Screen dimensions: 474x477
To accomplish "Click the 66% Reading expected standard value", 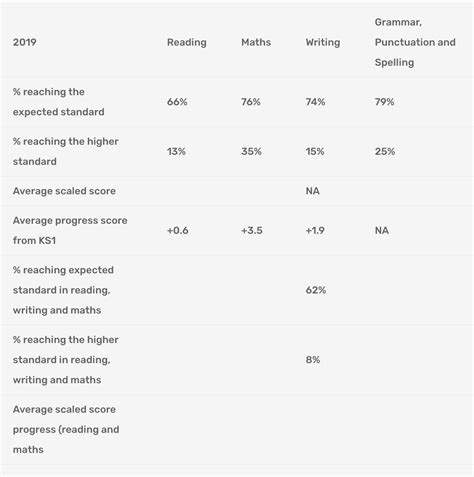I will pyautogui.click(x=177, y=102).
